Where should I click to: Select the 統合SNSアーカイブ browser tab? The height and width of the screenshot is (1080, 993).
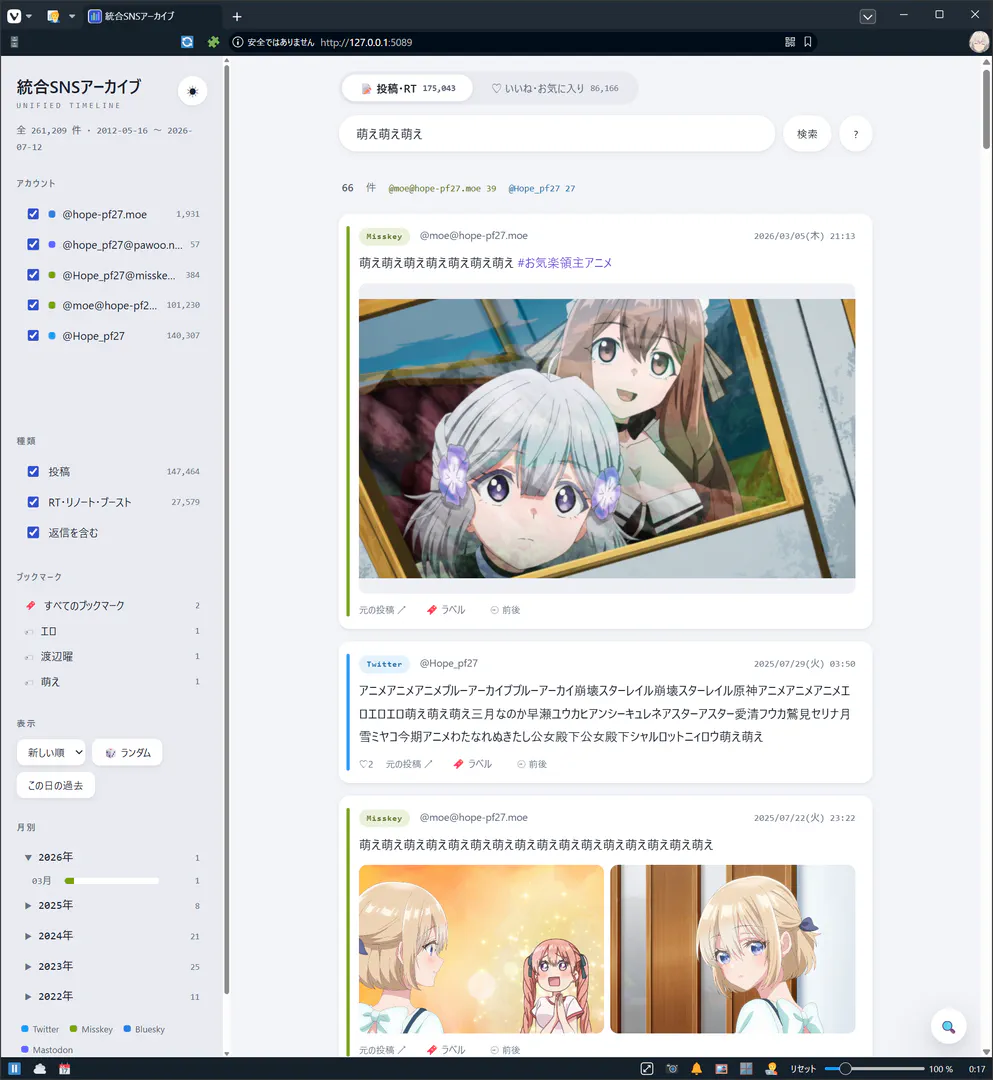coord(153,16)
